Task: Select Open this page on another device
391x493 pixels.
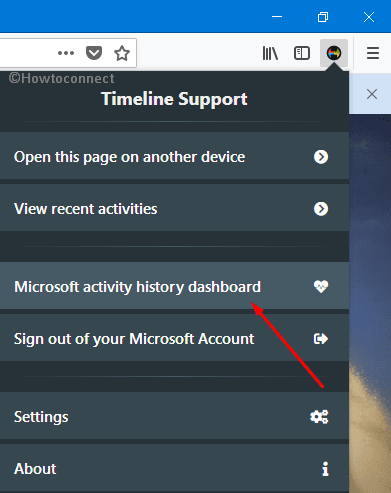Action: pyautogui.click(x=174, y=157)
